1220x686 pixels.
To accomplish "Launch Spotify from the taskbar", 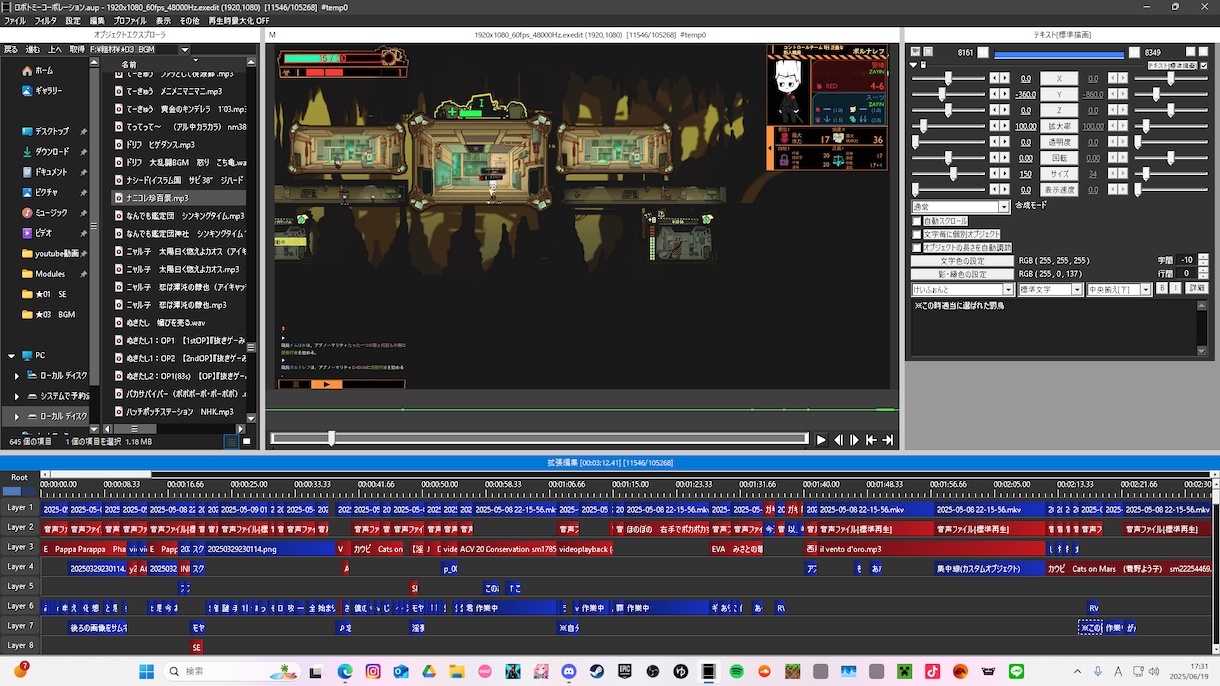I will [x=737, y=671].
